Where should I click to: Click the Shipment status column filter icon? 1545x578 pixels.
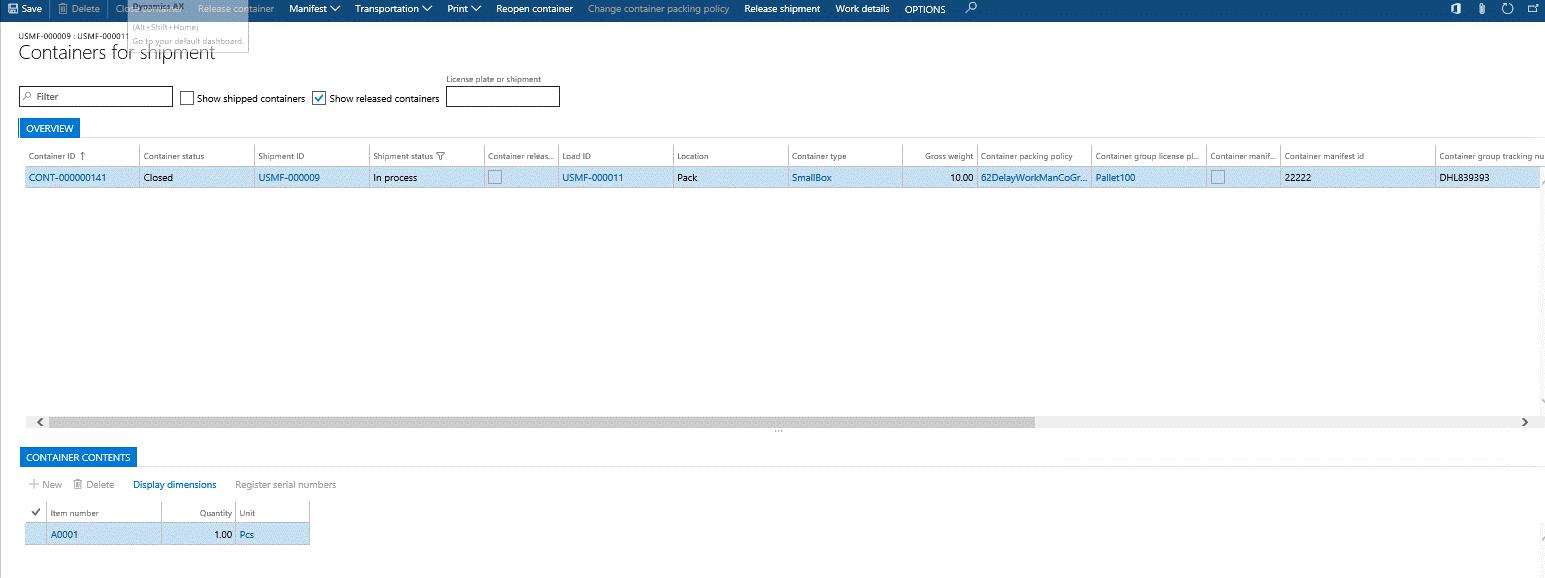(x=440, y=156)
